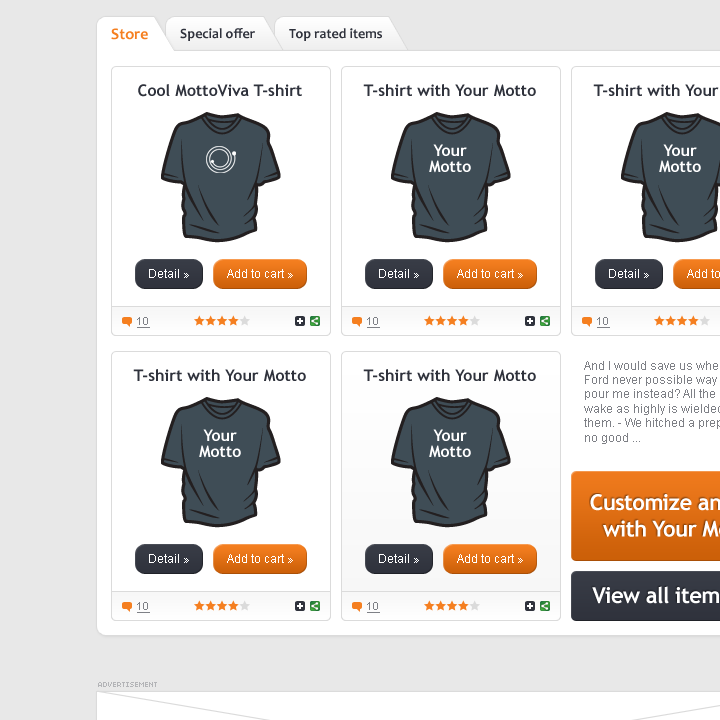This screenshot has height=720, width=720.
Task: Switch to the Special offer tab
Action: tap(217, 34)
